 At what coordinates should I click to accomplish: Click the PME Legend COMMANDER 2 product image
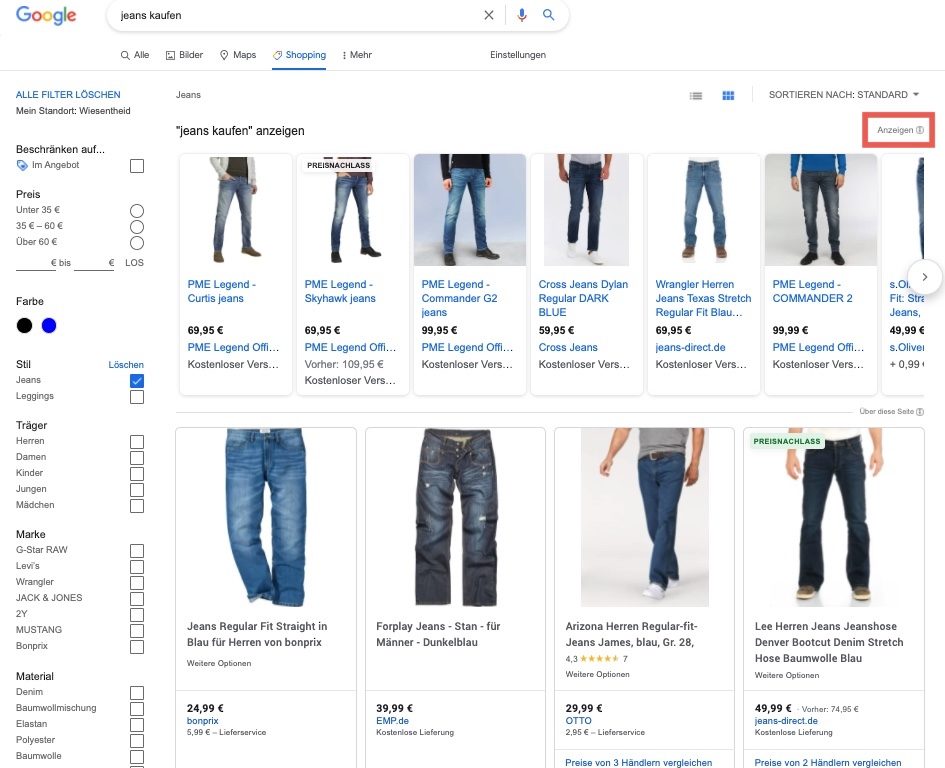(x=821, y=210)
